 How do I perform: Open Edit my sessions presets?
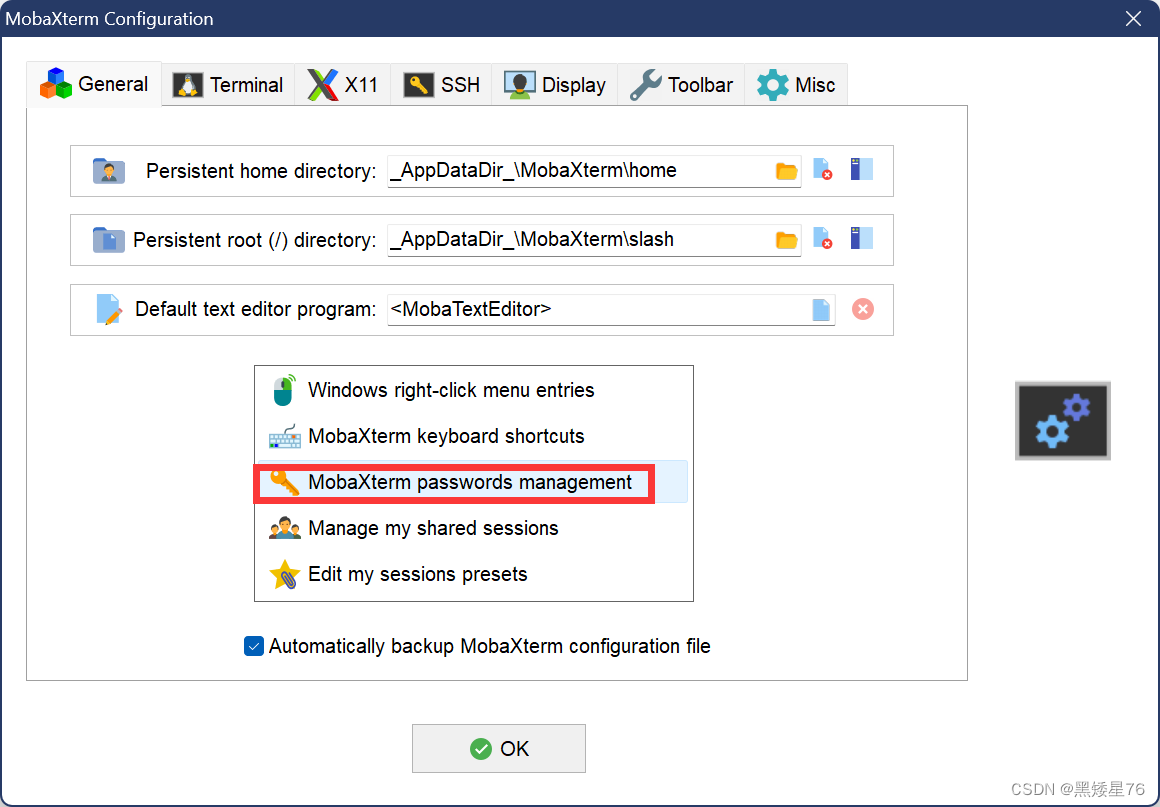tap(471, 574)
